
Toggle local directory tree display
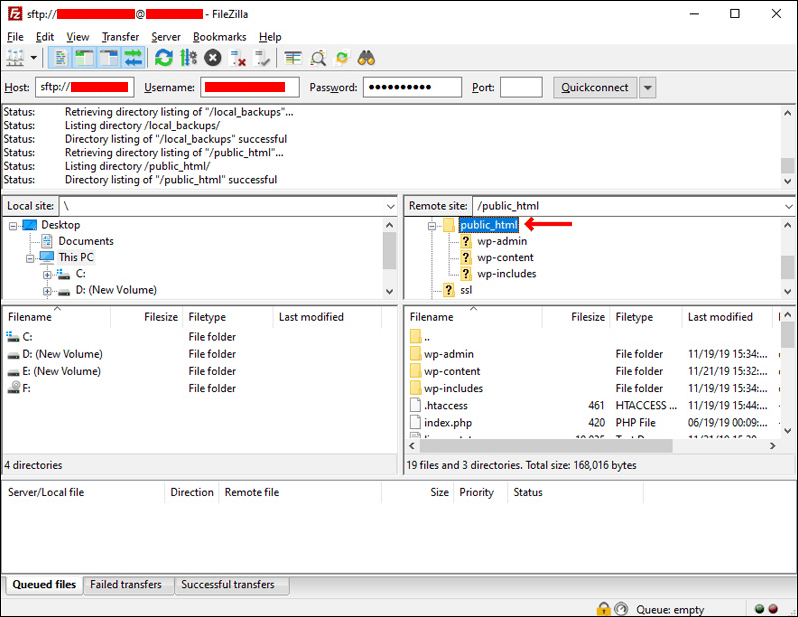pyautogui.click(x=84, y=58)
